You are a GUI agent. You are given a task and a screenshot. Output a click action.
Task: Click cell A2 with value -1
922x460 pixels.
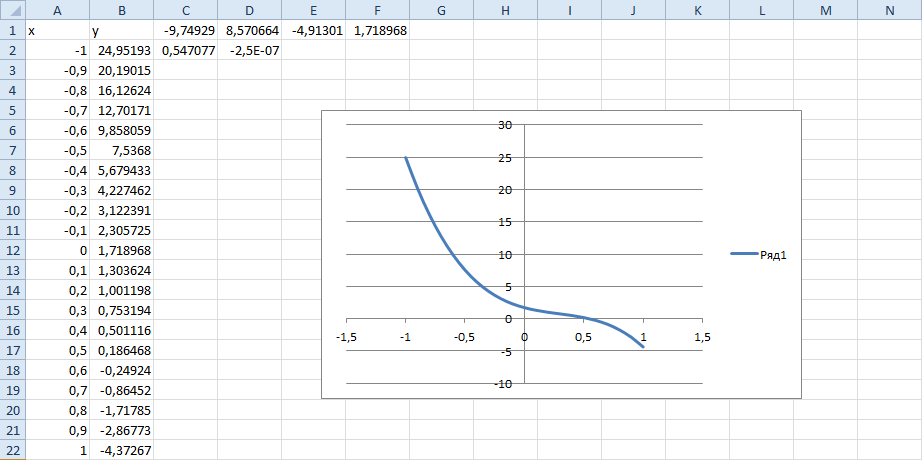[x=58, y=51]
